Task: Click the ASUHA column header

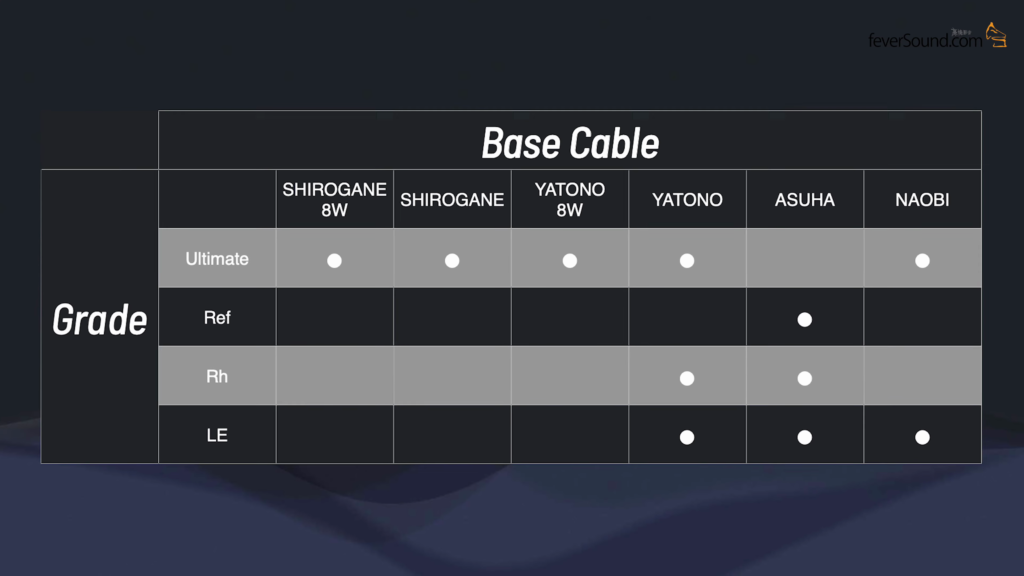Action: coord(804,200)
